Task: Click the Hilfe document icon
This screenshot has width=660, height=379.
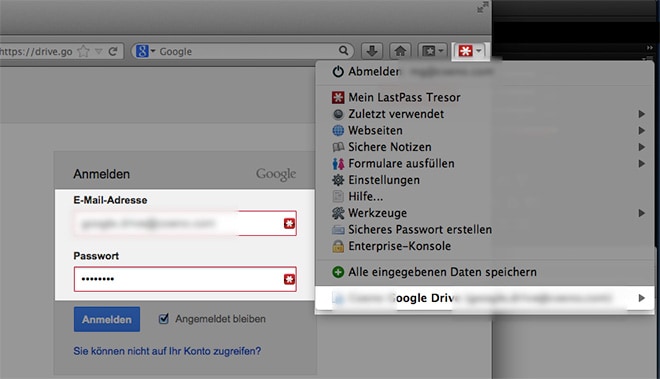Action: [338, 196]
